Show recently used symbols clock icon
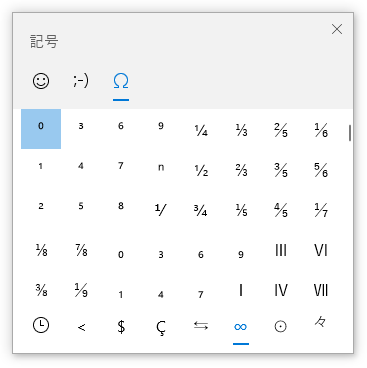The height and width of the screenshot is (368, 367). tap(41, 325)
